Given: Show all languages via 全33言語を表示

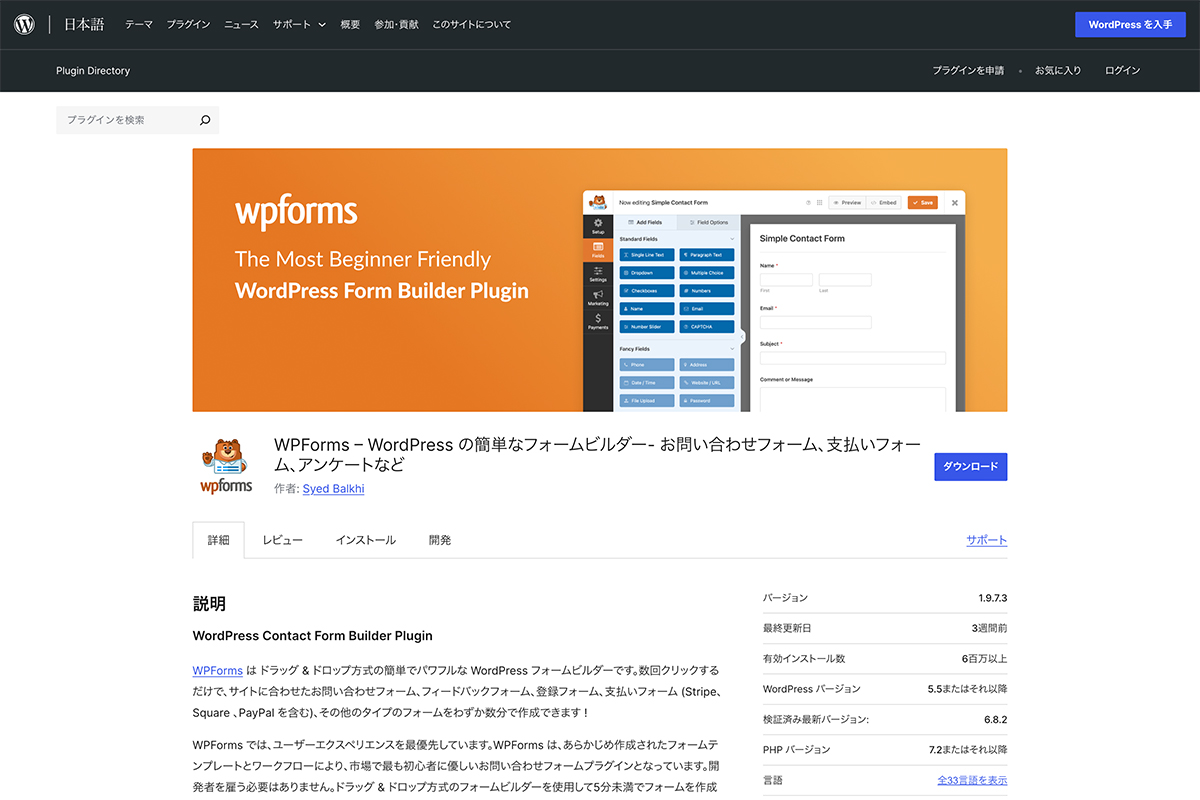Looking at the screenshot, I should 971,780.
